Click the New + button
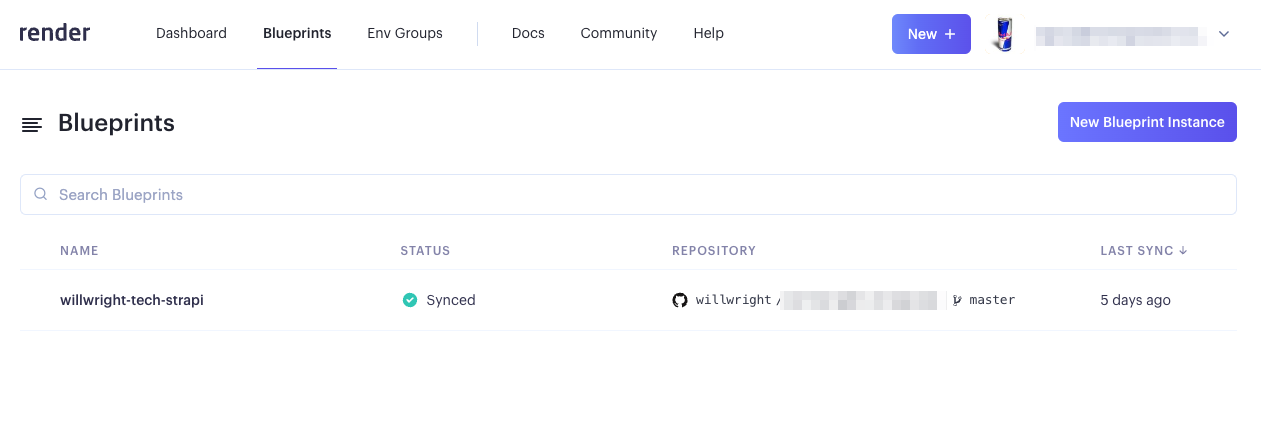The width and height of the screenshot is (1261, 437). pyautogui.click(x=931, y=34)
